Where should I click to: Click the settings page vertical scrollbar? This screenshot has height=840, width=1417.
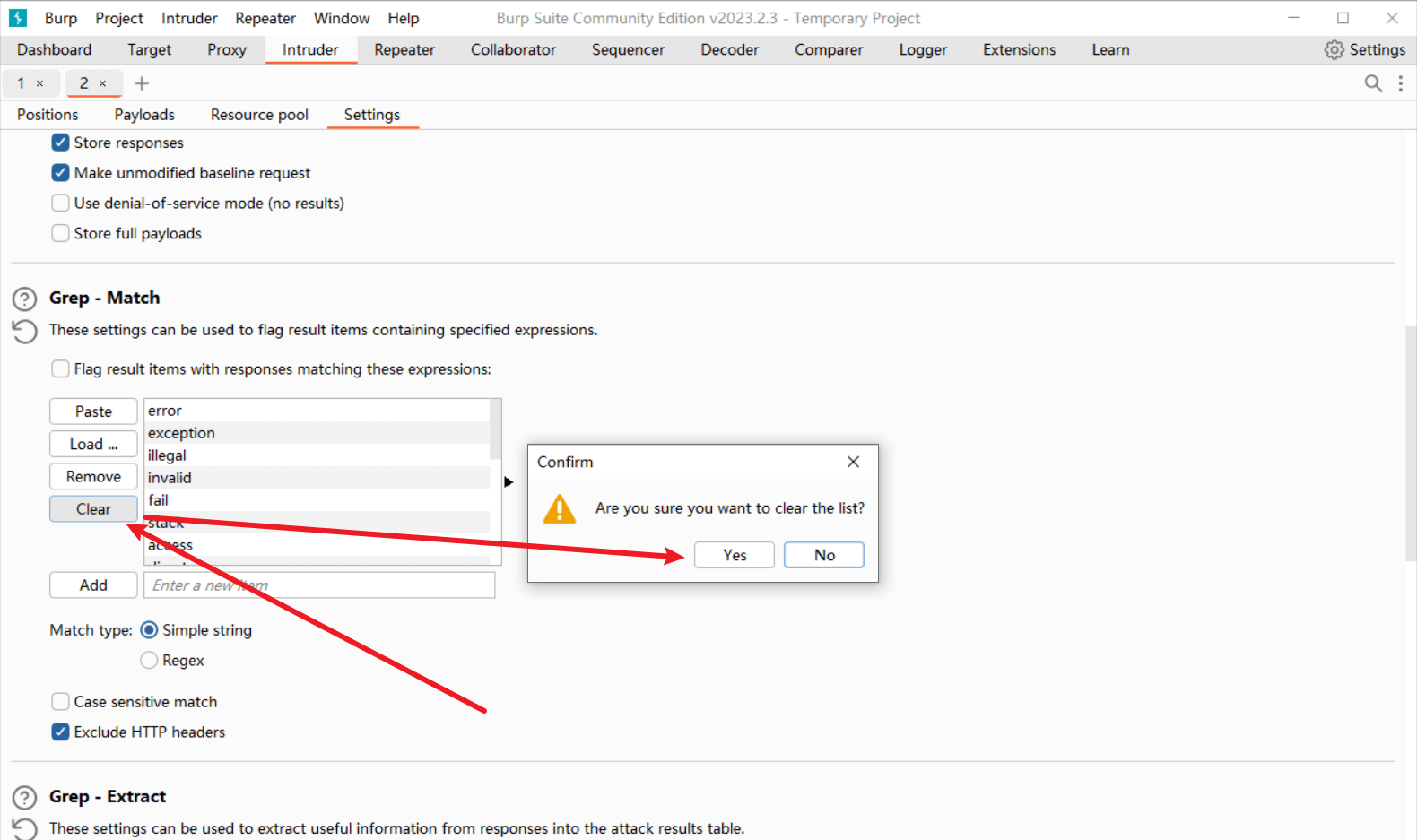pos(1411,444)
